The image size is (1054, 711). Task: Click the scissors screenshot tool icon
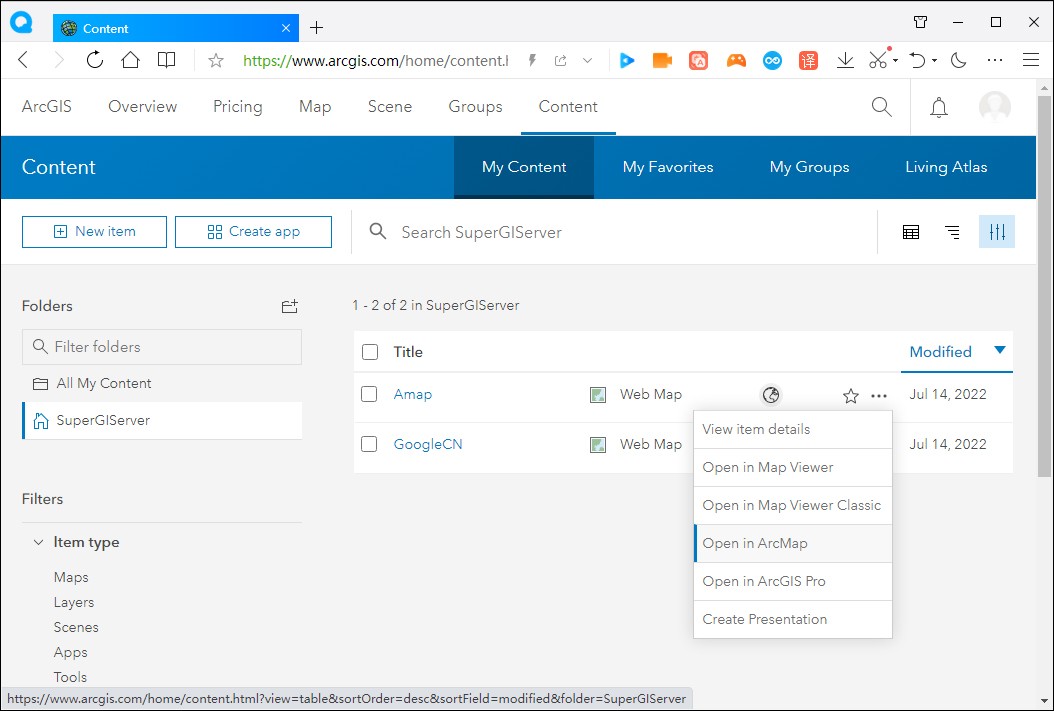pos(879,59)
